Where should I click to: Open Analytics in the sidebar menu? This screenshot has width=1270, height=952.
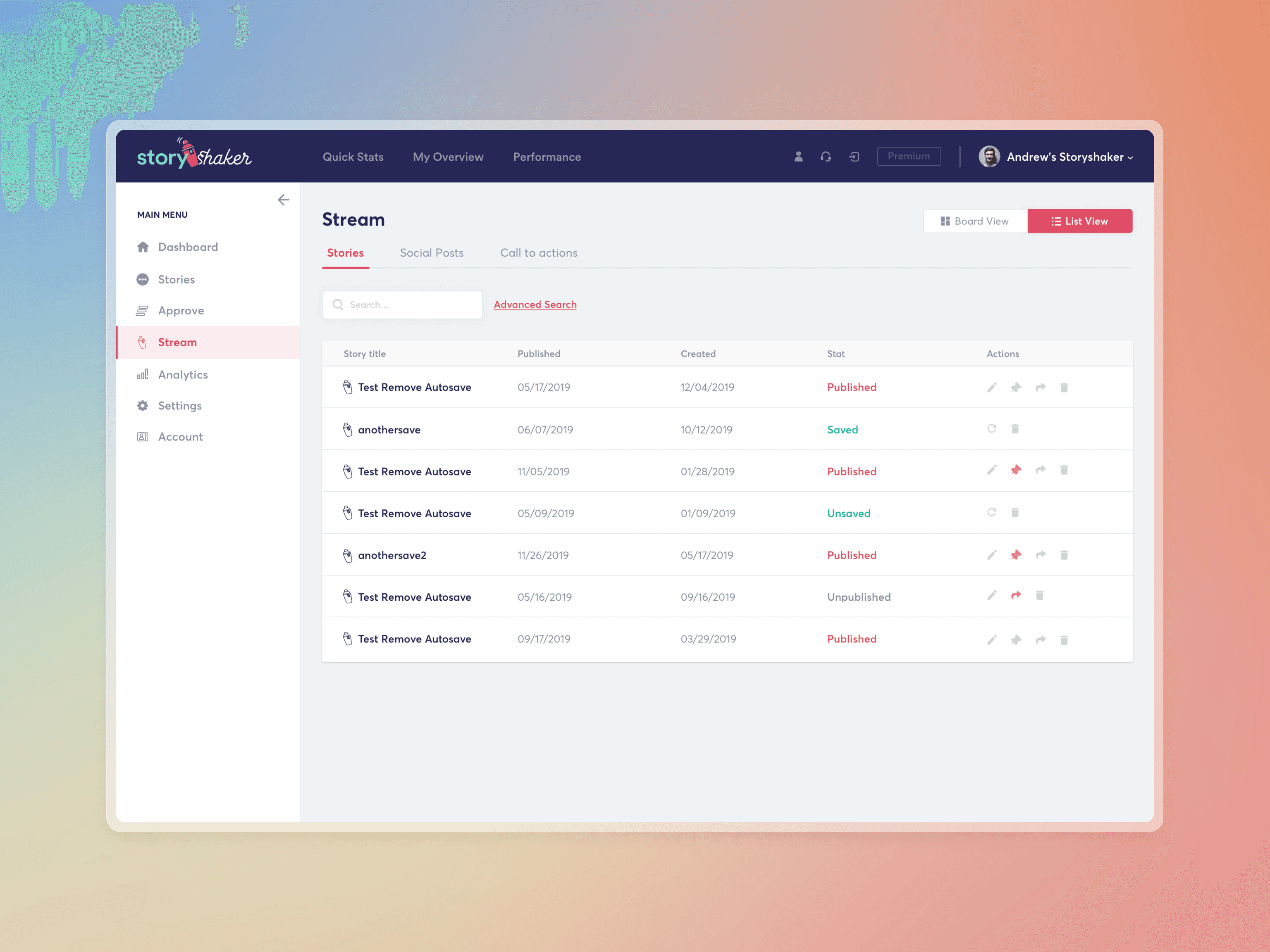(183, 375)
